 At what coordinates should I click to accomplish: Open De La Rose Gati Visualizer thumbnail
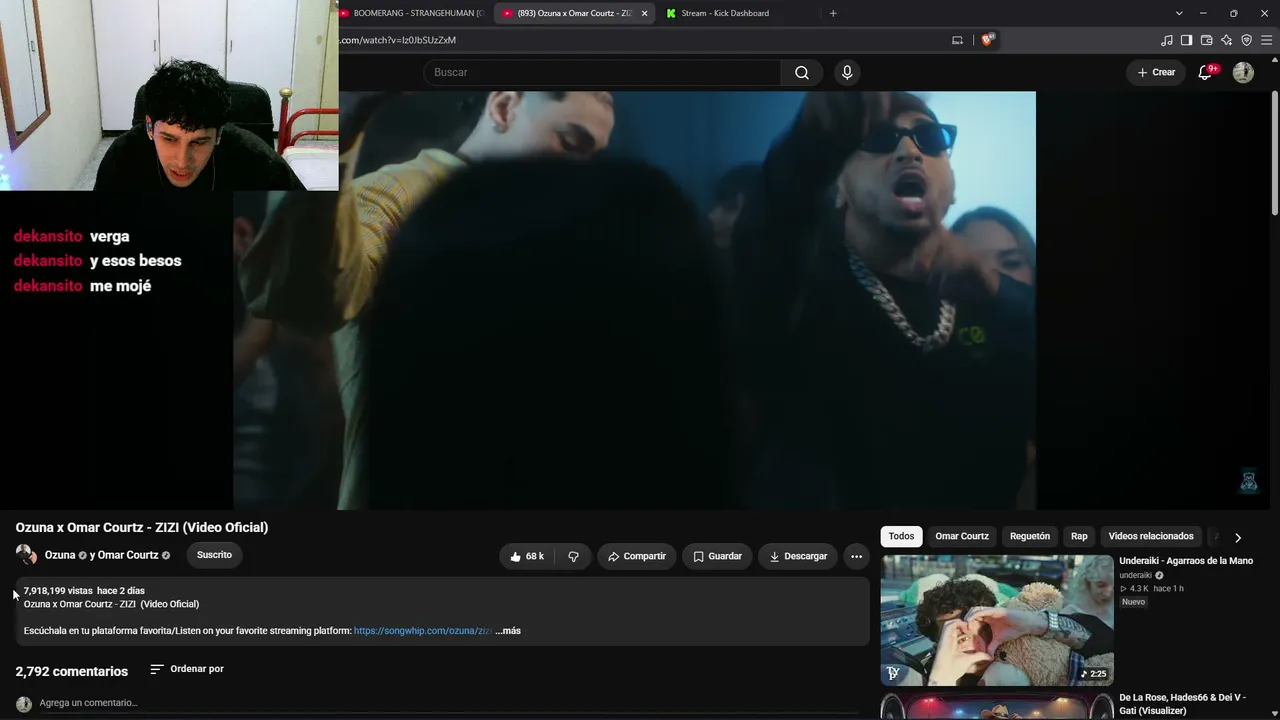point(997,706)
